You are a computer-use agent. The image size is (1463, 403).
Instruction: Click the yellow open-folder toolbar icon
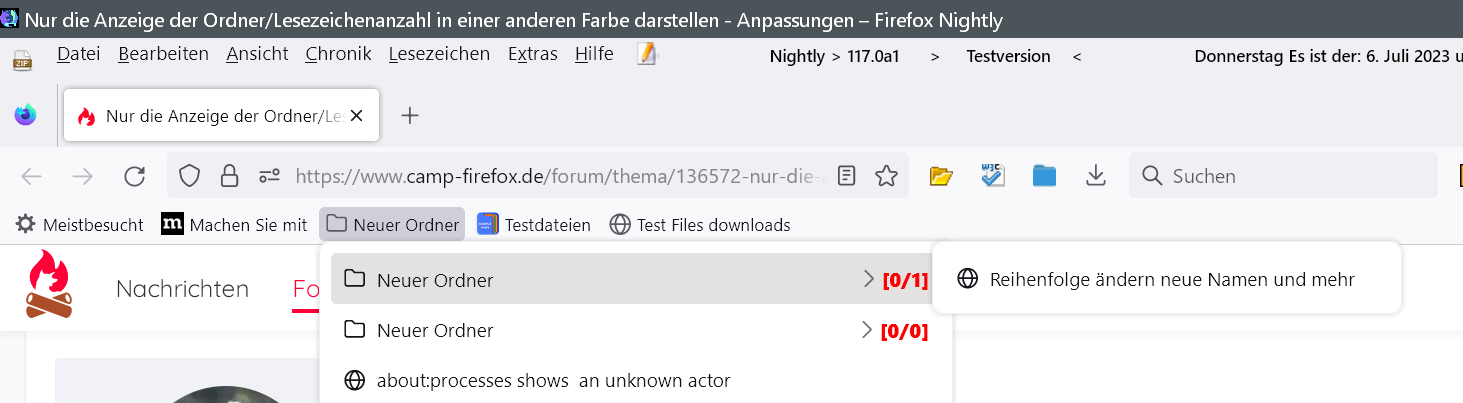[x=940, y=177]
